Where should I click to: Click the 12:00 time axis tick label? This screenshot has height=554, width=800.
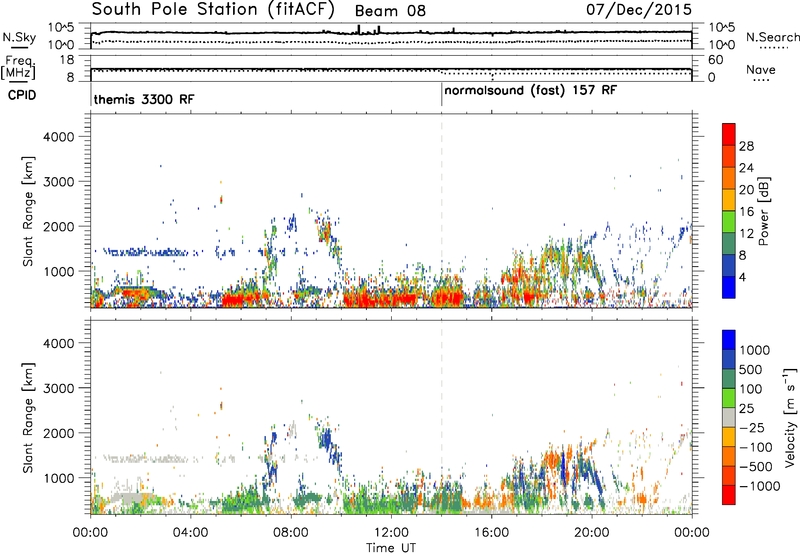(x=391, y=533)
